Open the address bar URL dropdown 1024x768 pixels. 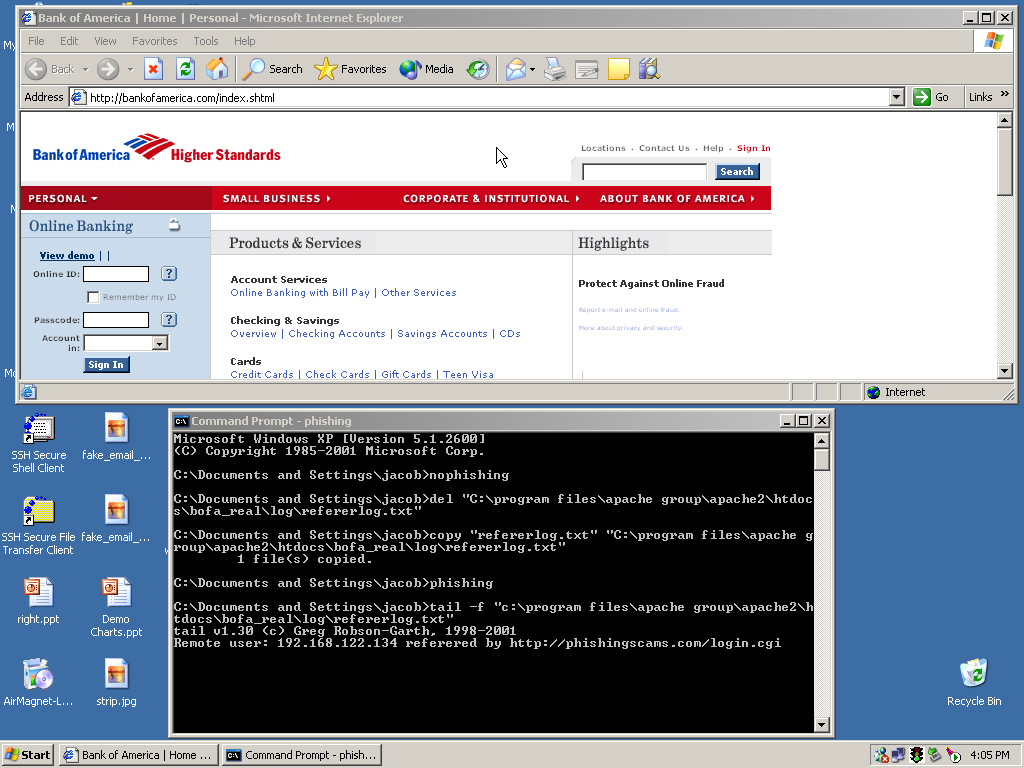pos(896,97)
